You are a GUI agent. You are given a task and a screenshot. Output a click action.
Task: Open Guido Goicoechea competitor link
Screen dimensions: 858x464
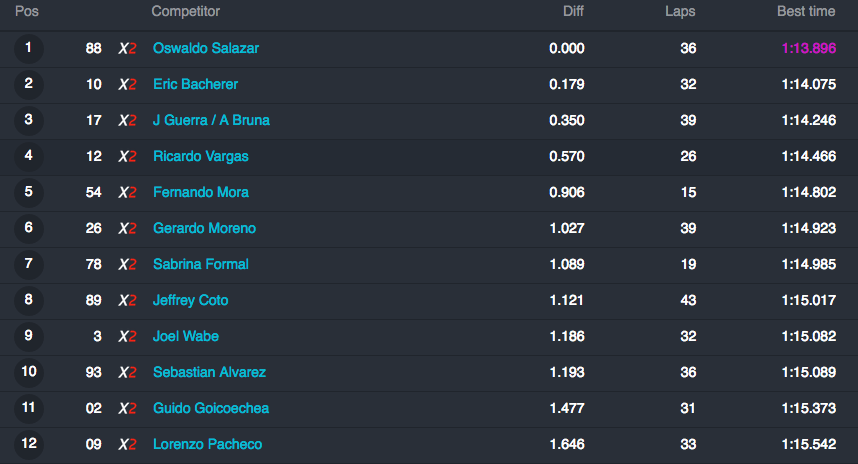(x=211, y=408)
